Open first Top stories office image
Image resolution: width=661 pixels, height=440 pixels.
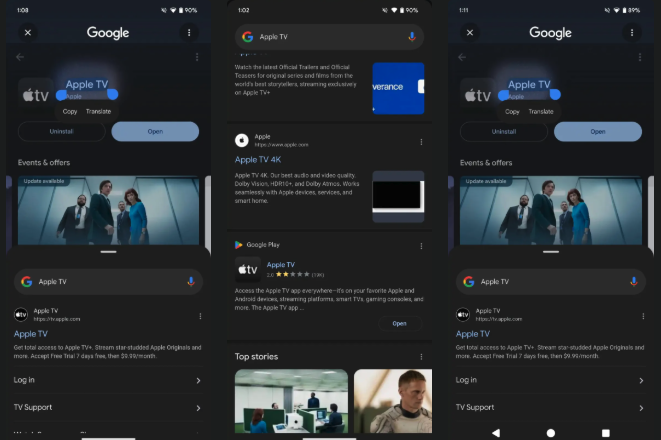[291, 401]
